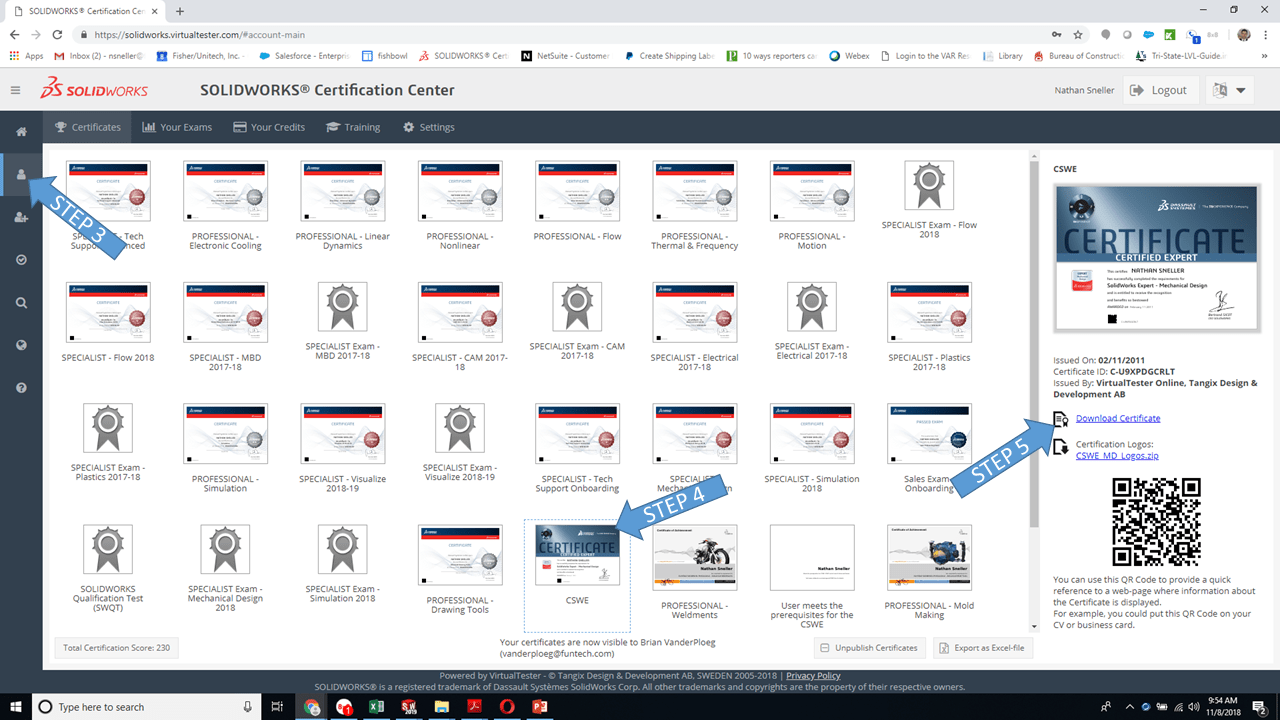
Task: Click Unpublish Certificates button
Action: pos(869,648)
